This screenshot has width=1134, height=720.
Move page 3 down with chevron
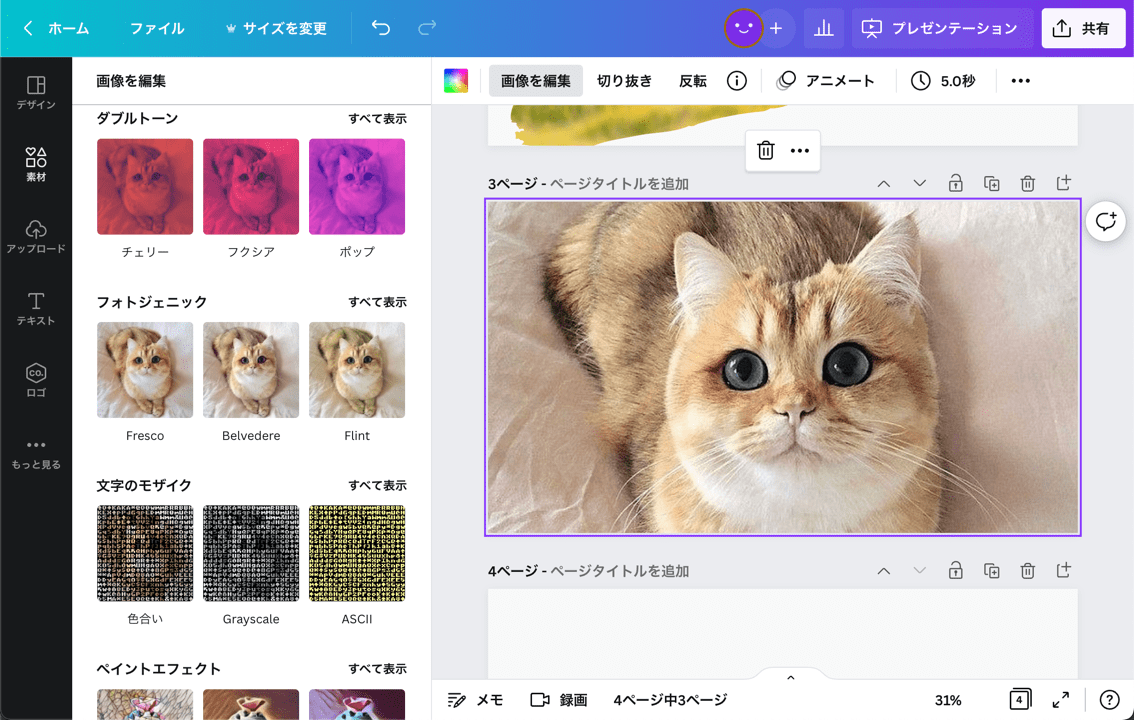919,183
